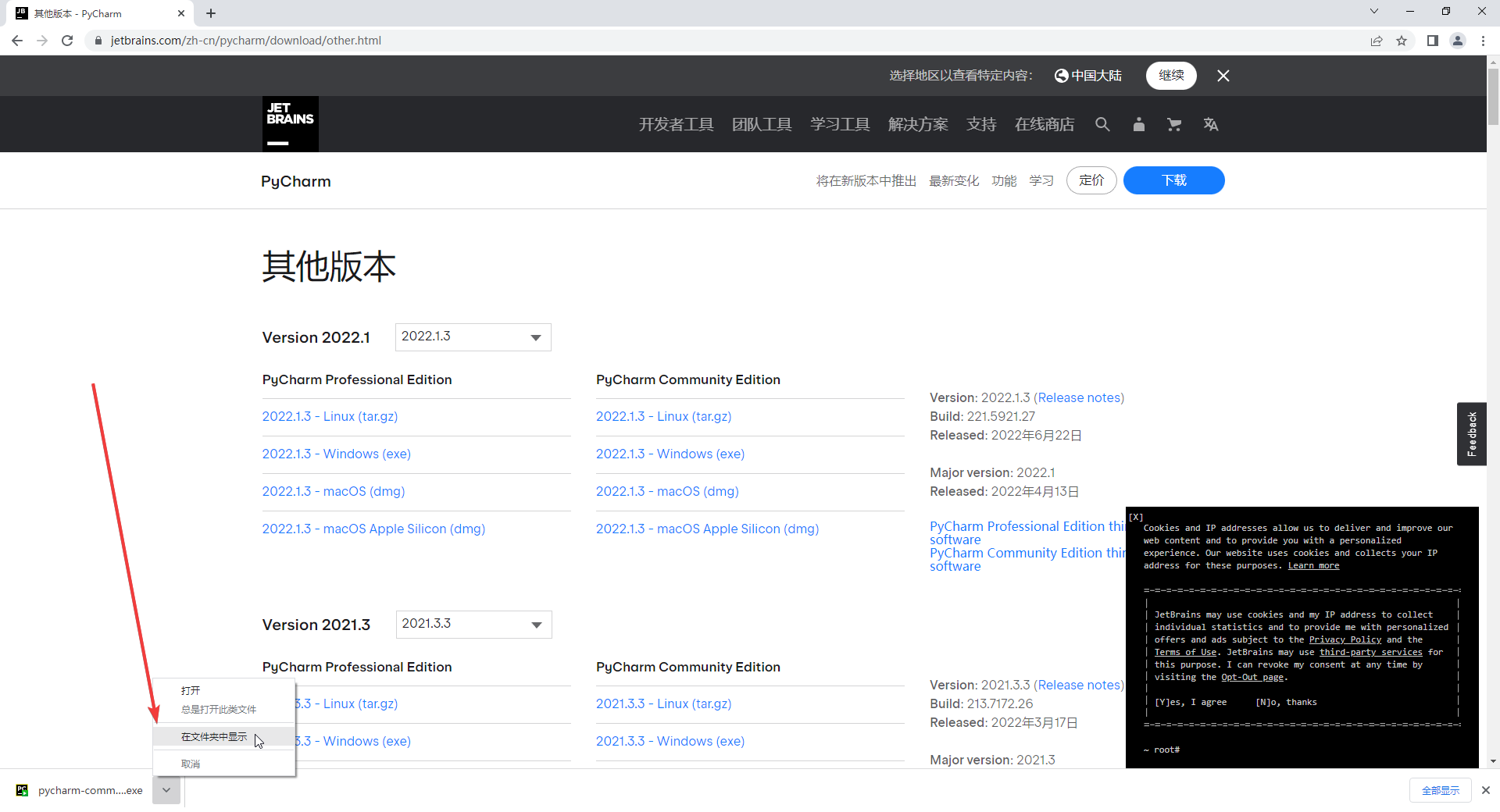Click the 定价 button
The height and width of the screenshot is (812, 1500).
(x=1091, y=180)
